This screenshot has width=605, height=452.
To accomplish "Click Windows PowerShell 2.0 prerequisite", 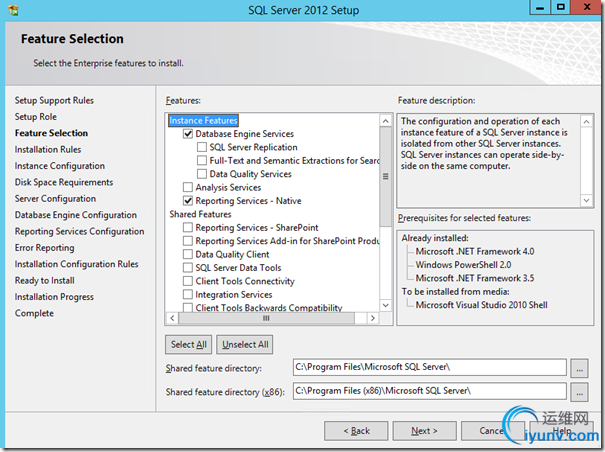I will (x=463, y=265).
